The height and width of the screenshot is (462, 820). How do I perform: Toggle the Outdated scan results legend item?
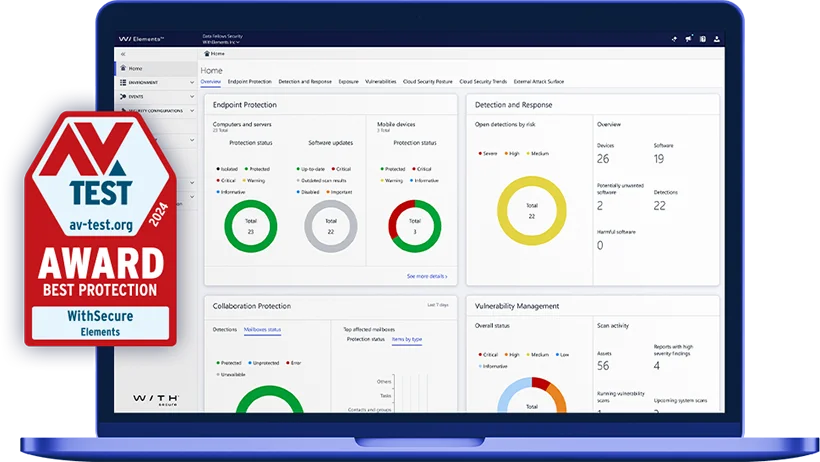pos(321,181)
